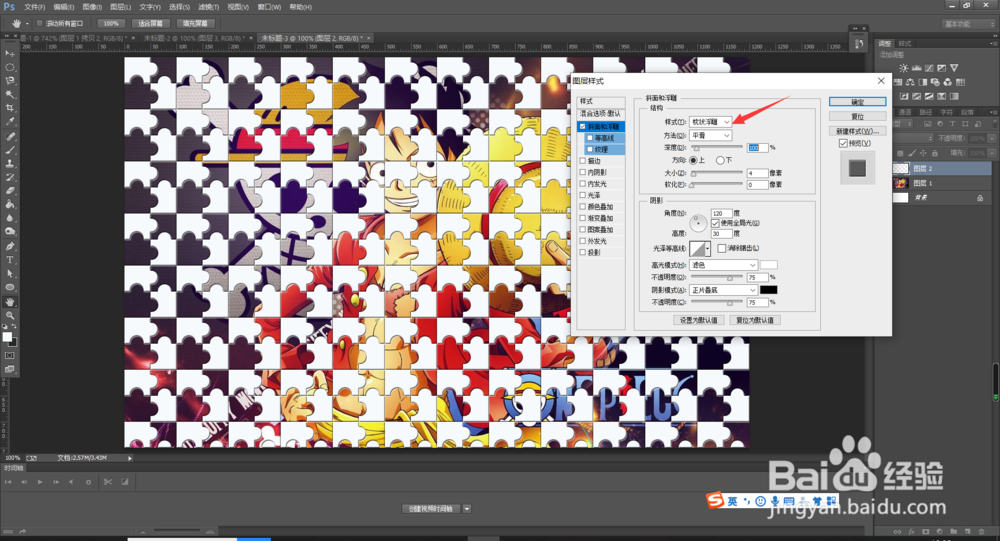
Task: Select the Zoom tool
Action: click(10, 315)
